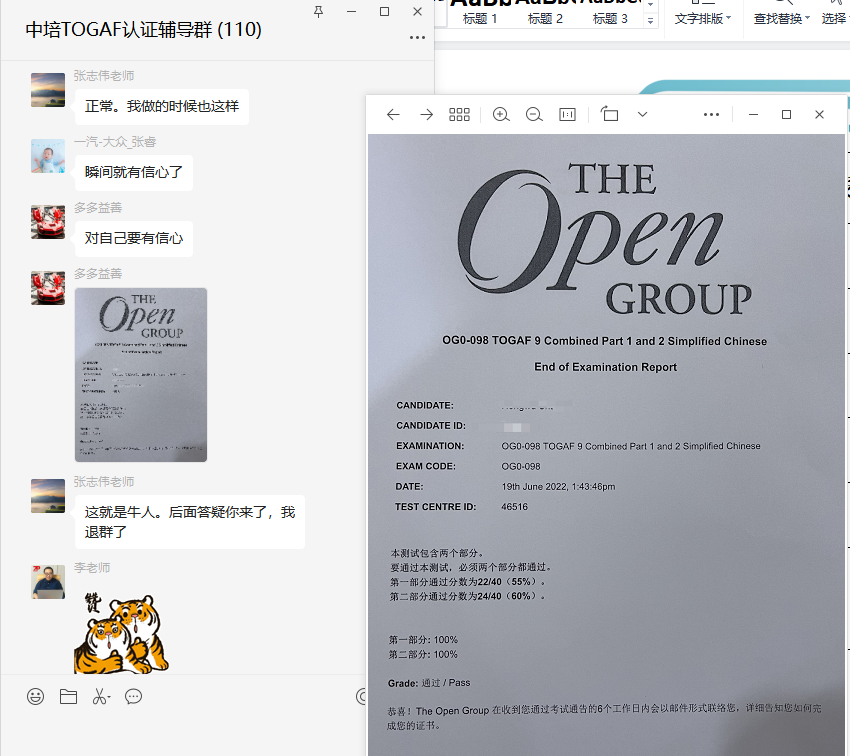Viewport: 850px width, 756px height.
Task: Open the Open Group certificate thumbnail in chat
Action: click(141, 374)
